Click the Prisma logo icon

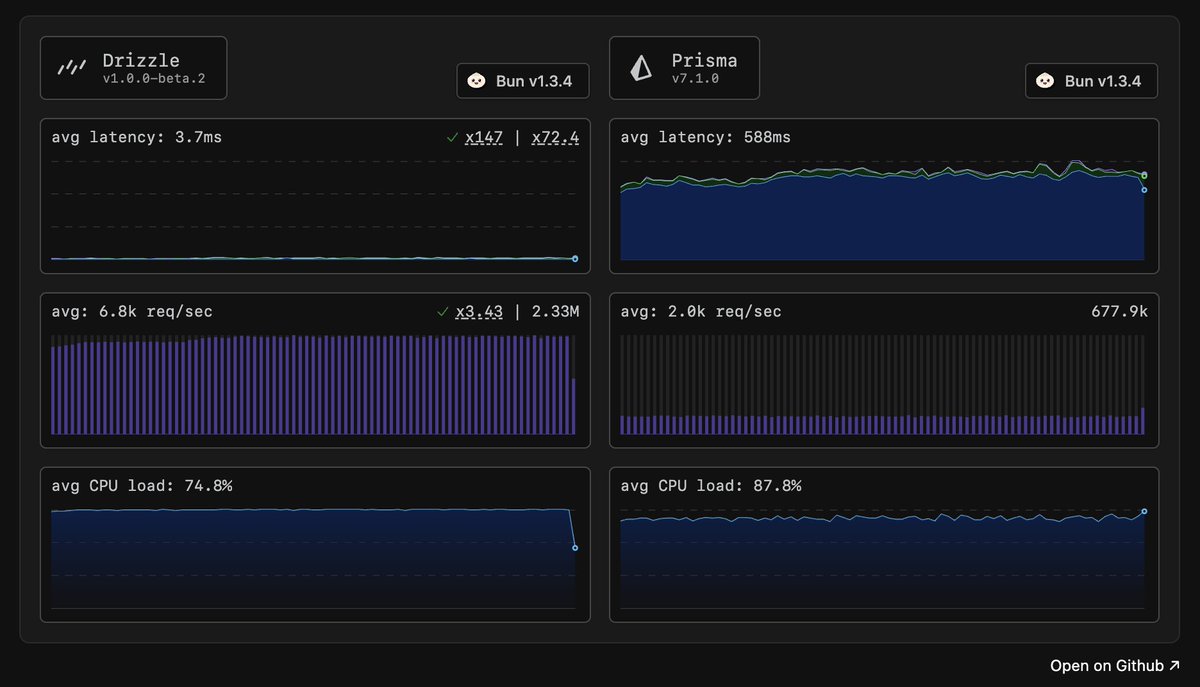(640, 68)
